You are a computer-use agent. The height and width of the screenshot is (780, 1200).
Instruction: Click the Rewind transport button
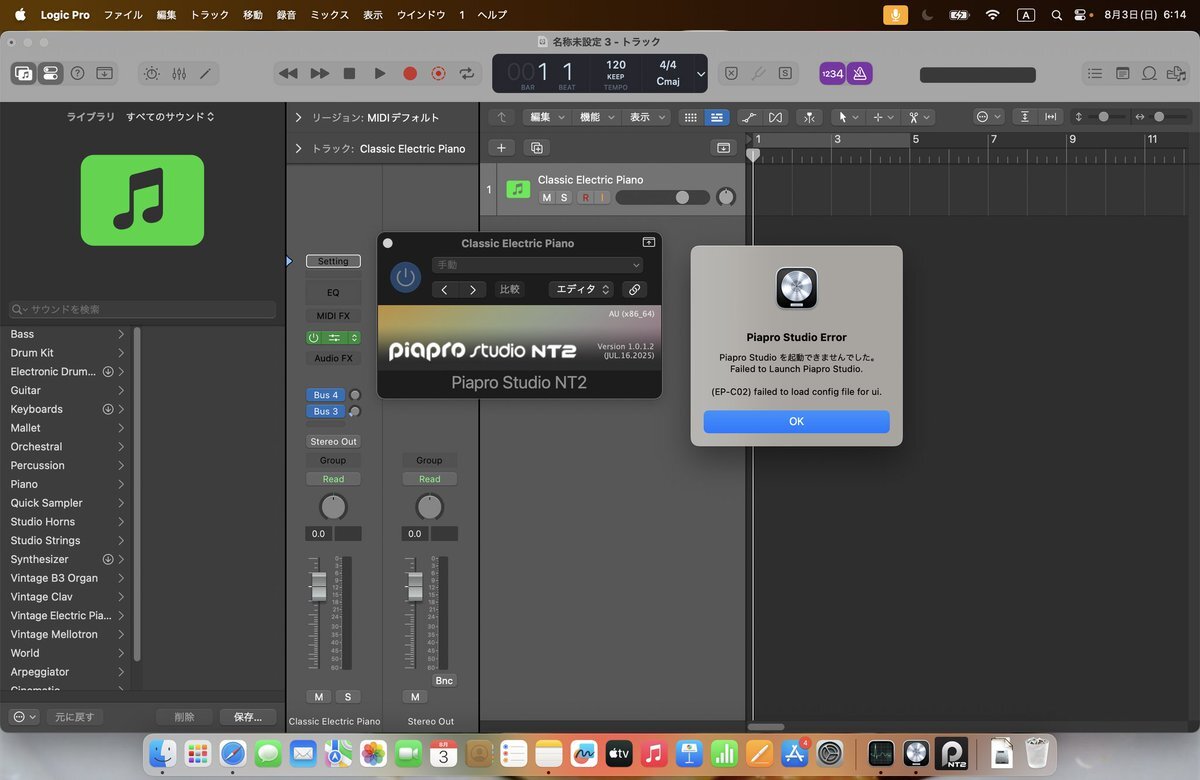[x=288, y=74]
